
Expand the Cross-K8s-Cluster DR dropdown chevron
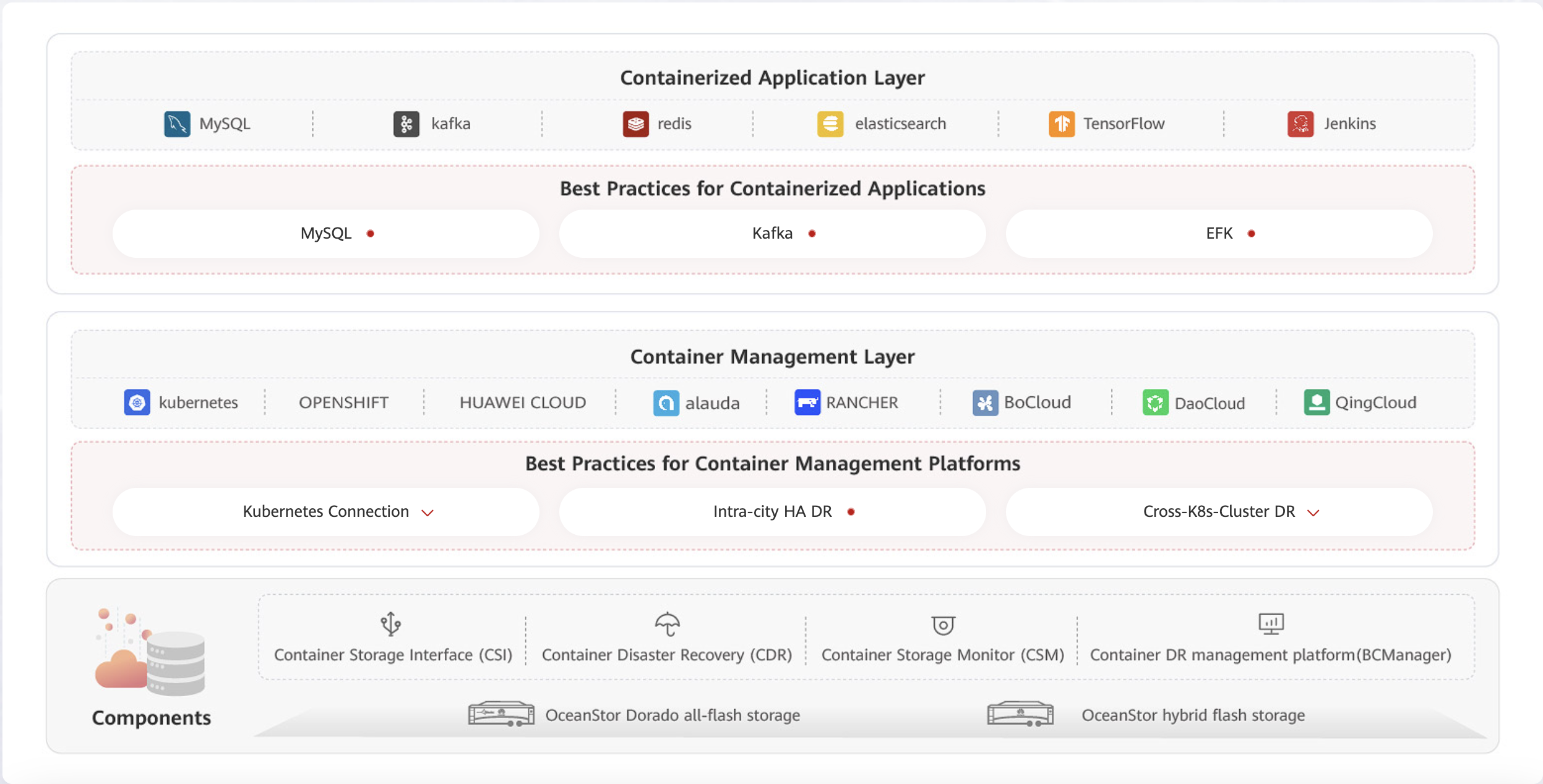(1313, 513)
